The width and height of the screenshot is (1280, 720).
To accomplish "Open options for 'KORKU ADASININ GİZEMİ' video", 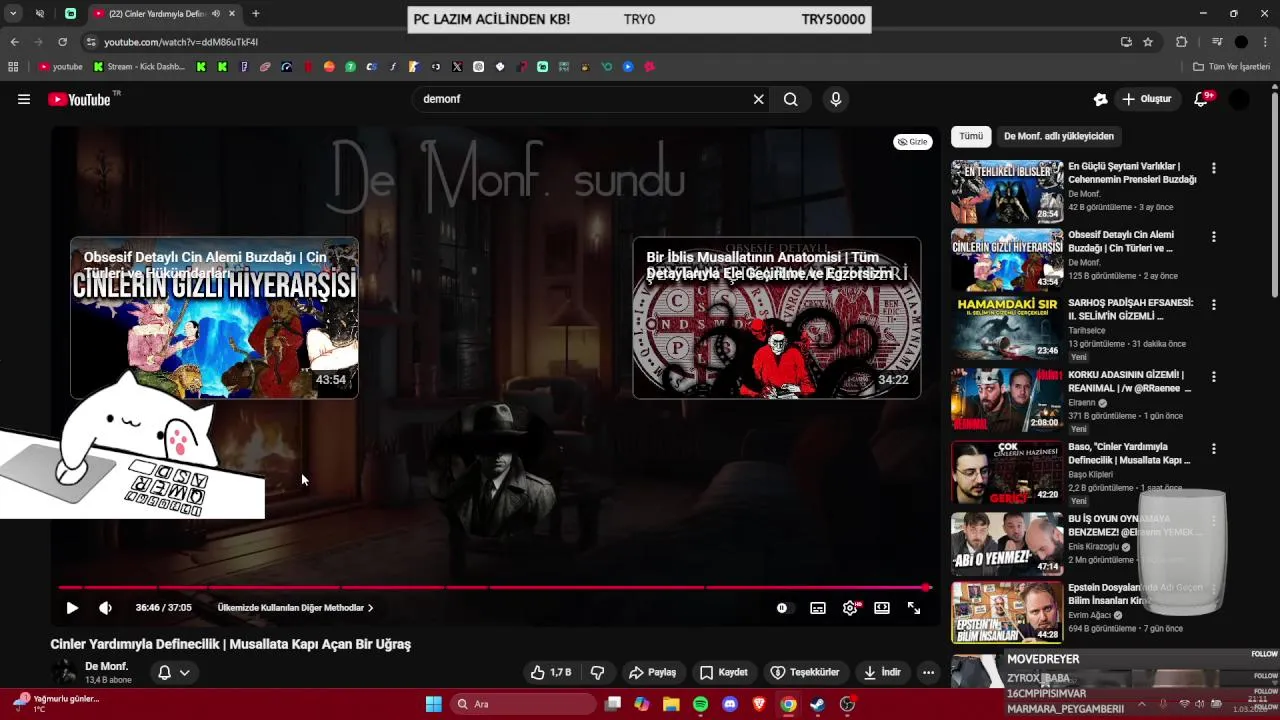I will 1213,377.
